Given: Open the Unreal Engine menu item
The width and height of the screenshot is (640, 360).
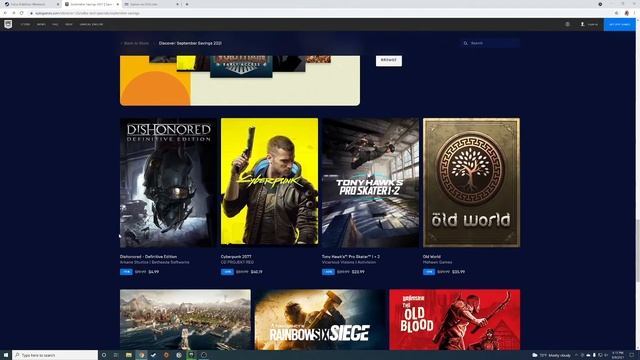Looking at the screenshot, I should (x=91, y=24).
